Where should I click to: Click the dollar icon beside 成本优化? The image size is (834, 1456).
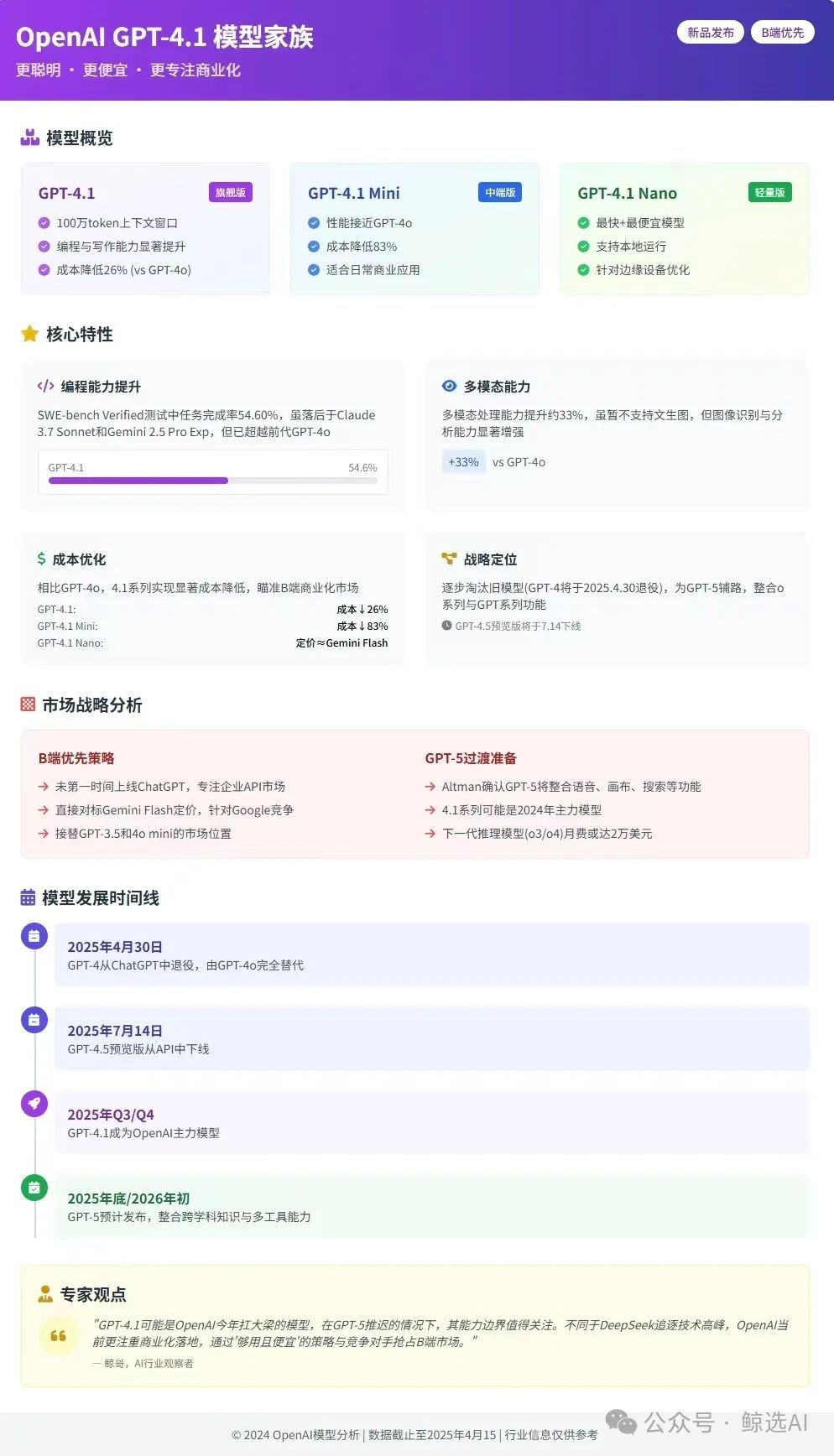click(x=41, y=559)
